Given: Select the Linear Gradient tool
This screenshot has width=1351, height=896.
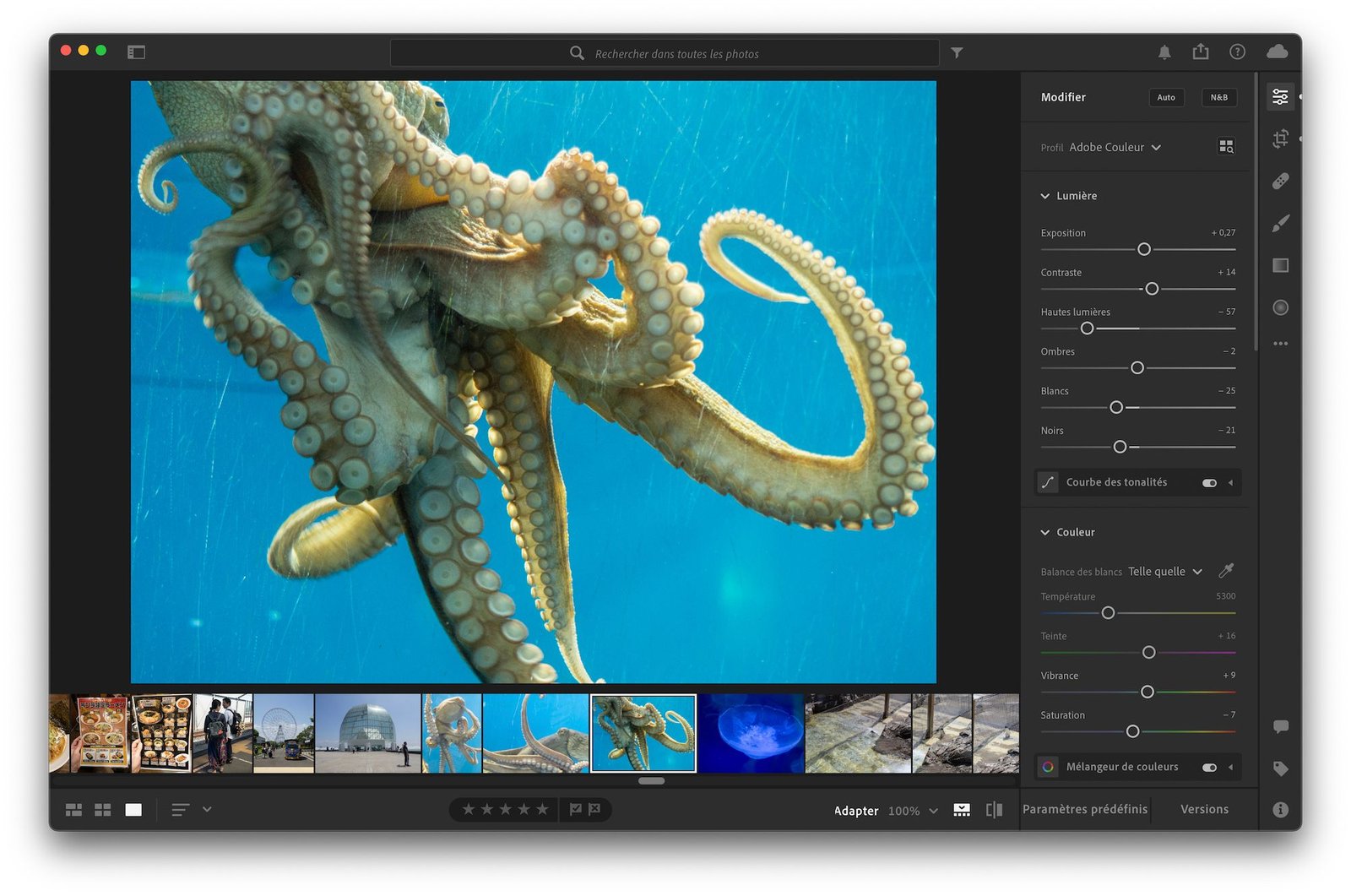Looking at the screenshot, I should point(1280,265).
